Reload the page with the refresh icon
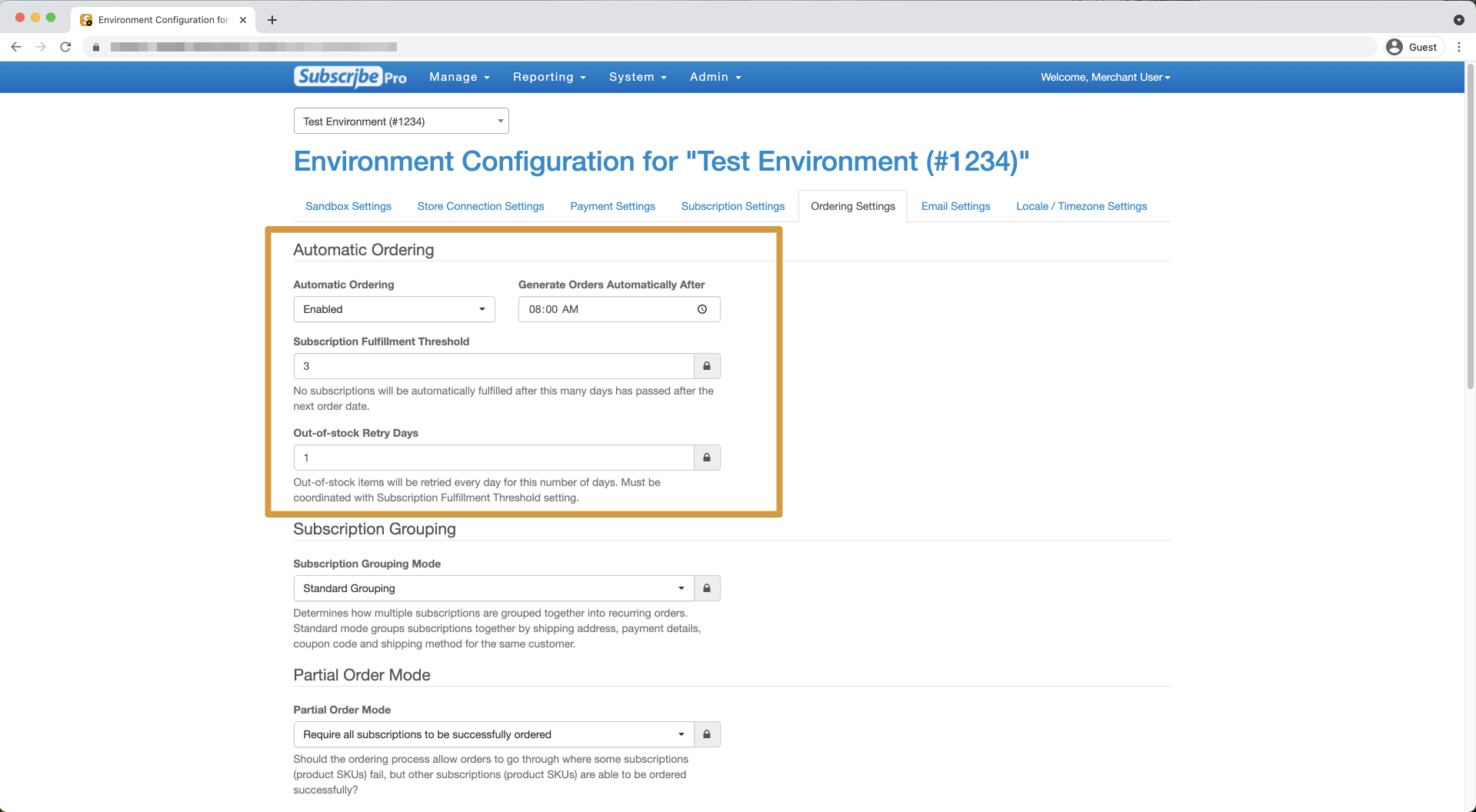Screen dimensions: 1476x812 (x=65, y=47)
